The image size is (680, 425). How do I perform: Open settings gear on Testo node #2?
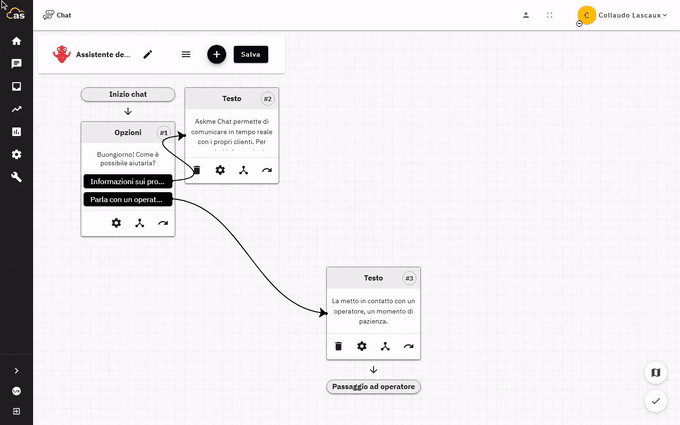point(220,170)
